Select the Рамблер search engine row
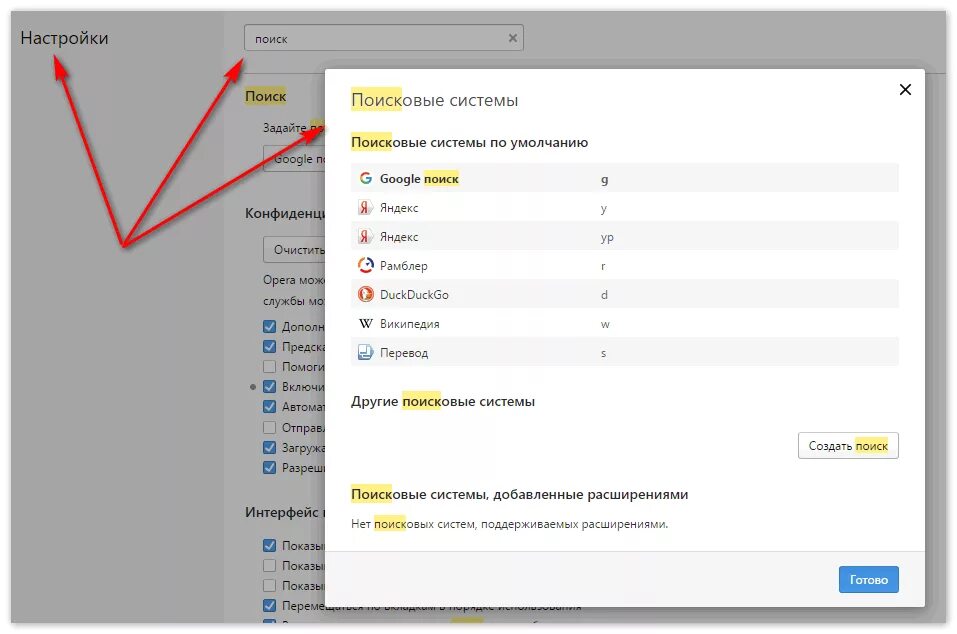The image size is (957, 634). [624, 265]
